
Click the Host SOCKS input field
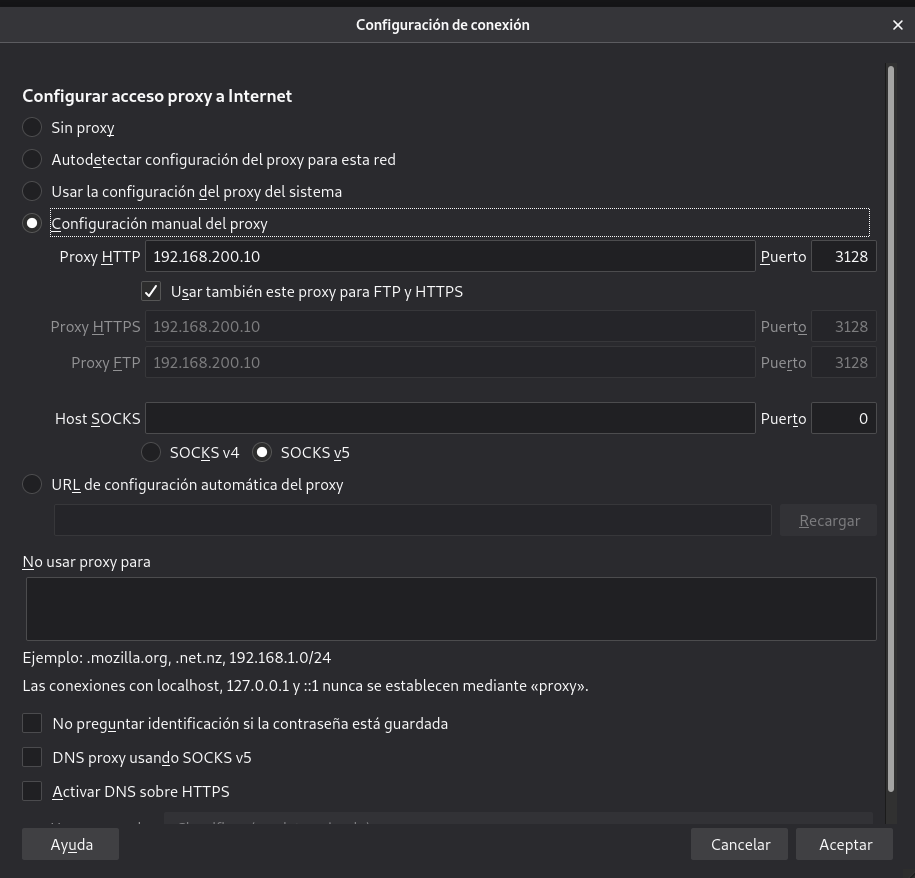pos(450,418)
